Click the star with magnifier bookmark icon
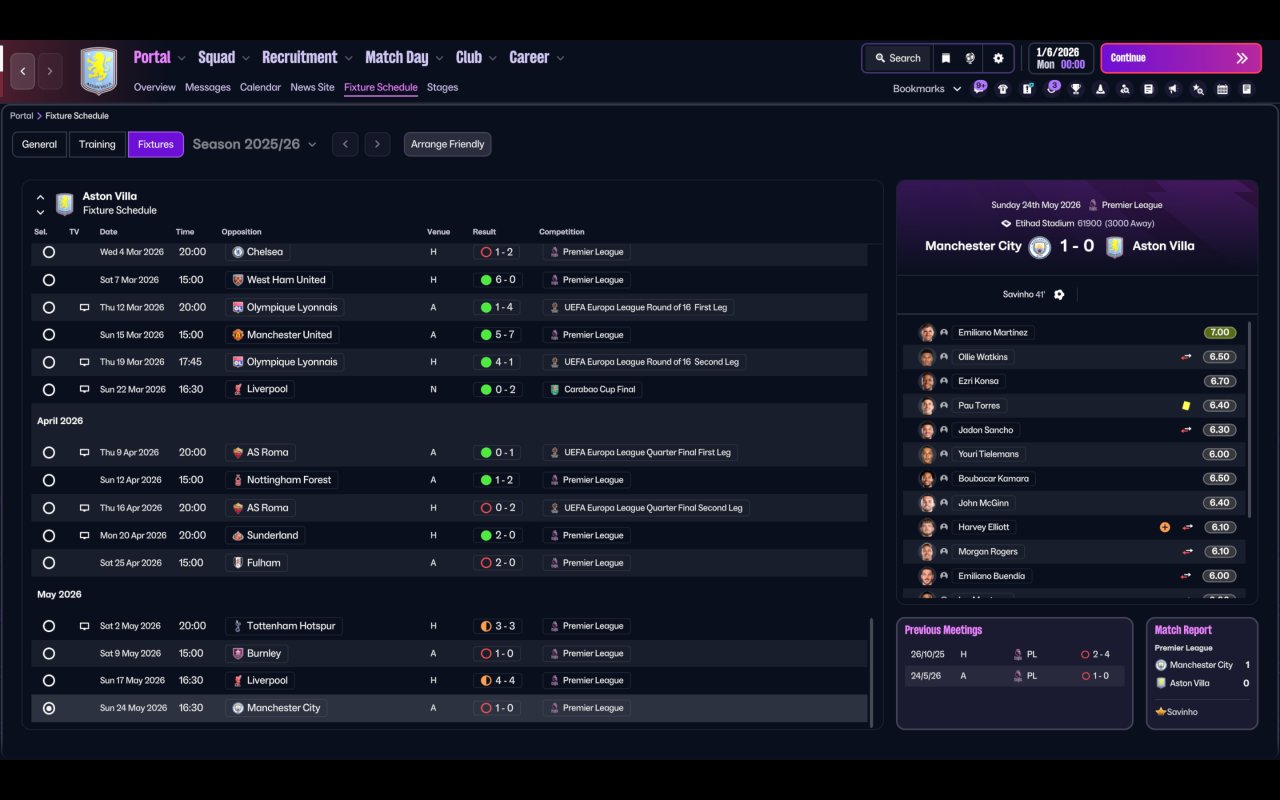Viewport: 1280px width, 800px height. (1198, 89)
